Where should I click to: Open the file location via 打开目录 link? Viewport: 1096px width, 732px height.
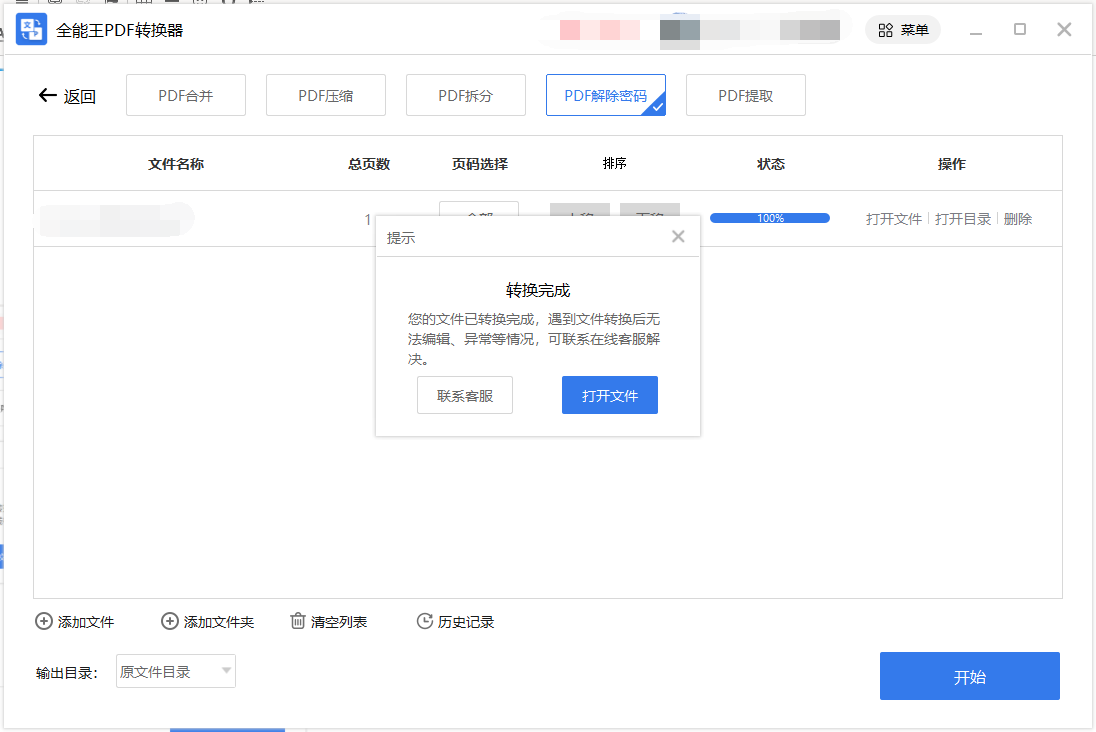[962, 218]
